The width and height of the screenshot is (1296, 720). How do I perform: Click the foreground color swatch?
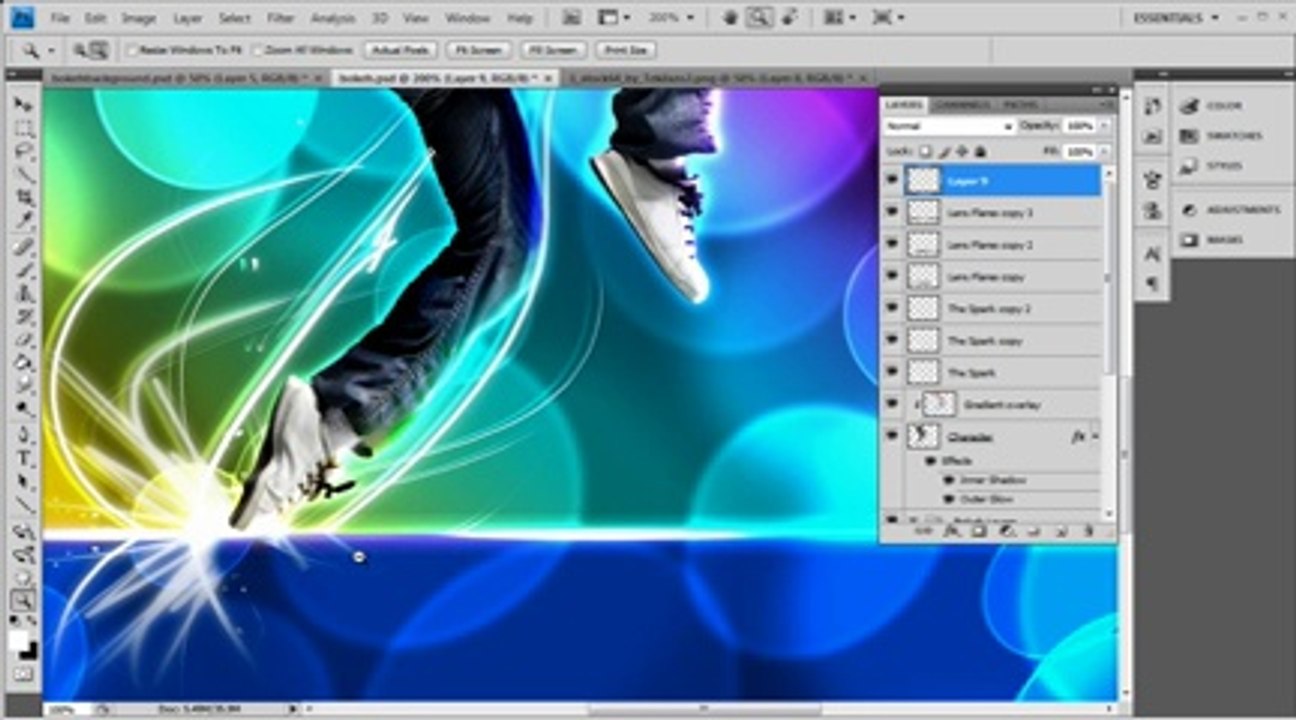point(18,640)
